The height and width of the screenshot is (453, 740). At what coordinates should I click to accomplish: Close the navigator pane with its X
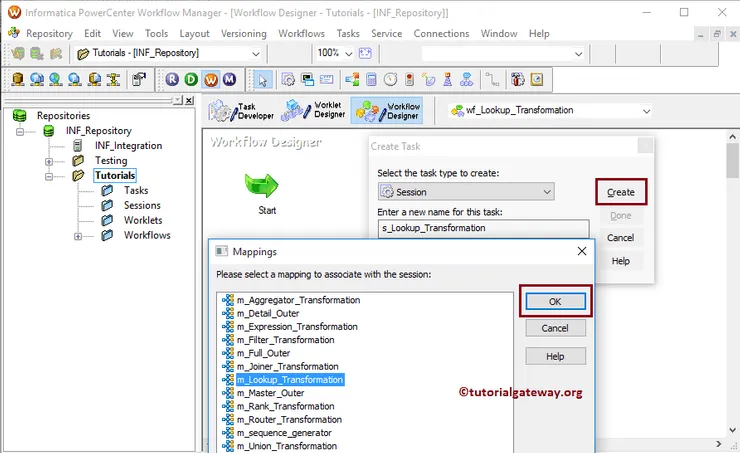pyautogui.click(x=189, y=100)
